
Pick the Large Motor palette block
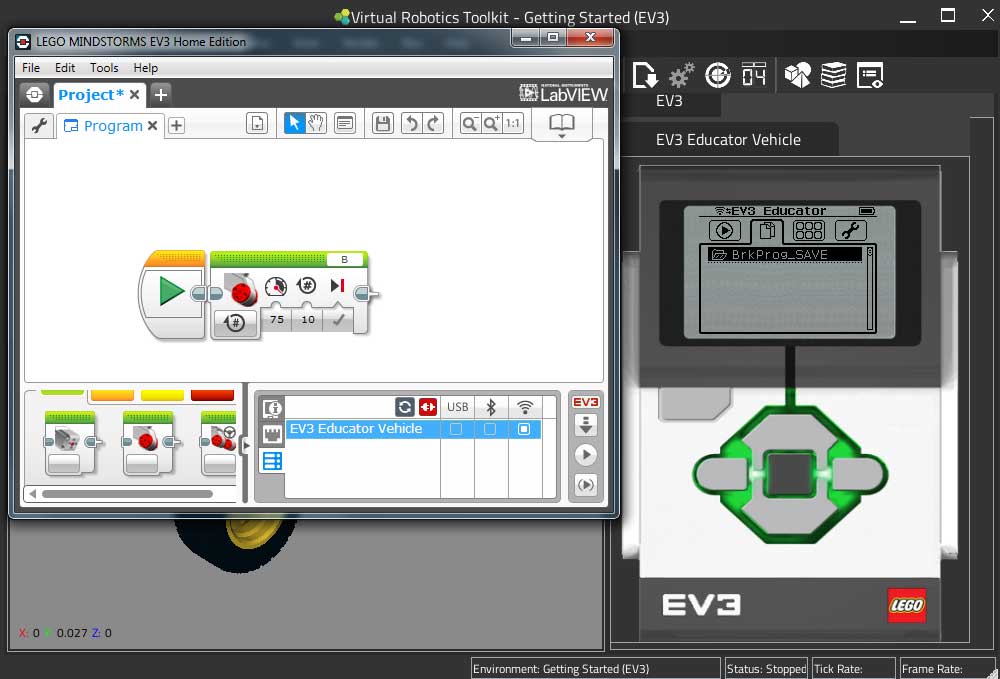click(x=148, y=443)
